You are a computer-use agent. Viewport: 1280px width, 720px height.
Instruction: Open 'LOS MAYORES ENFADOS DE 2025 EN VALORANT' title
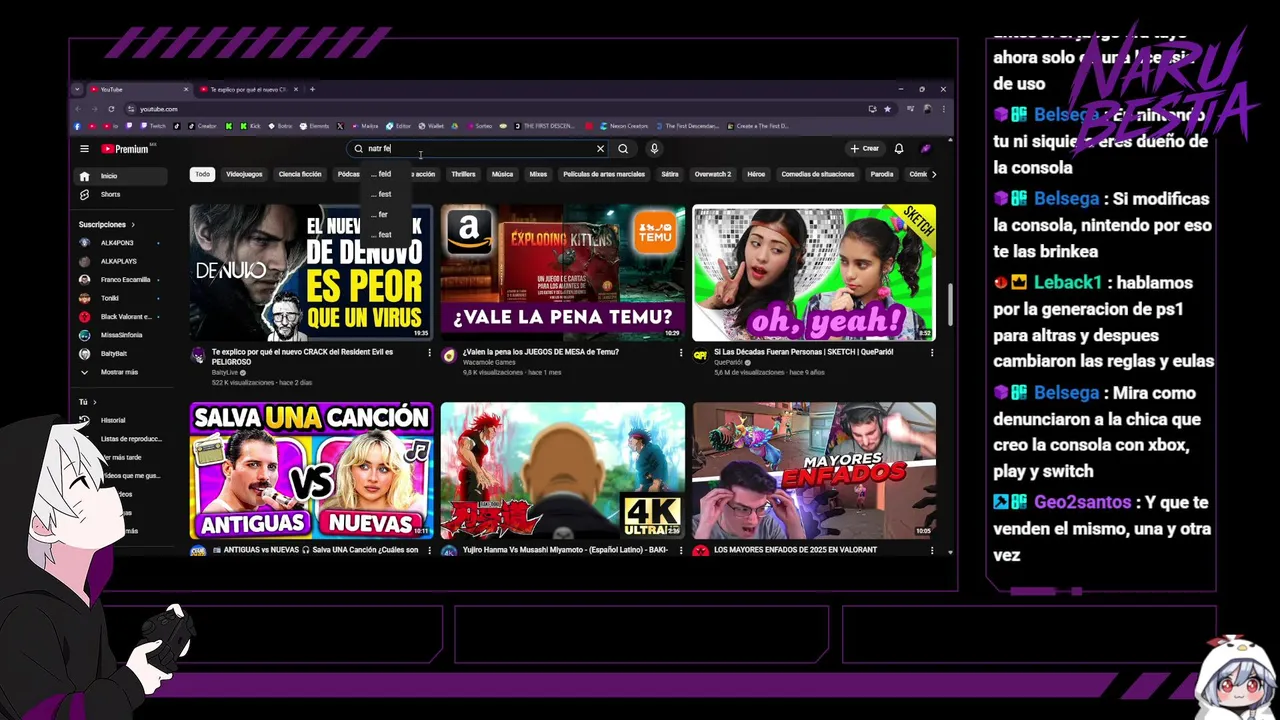pos(796,550)
